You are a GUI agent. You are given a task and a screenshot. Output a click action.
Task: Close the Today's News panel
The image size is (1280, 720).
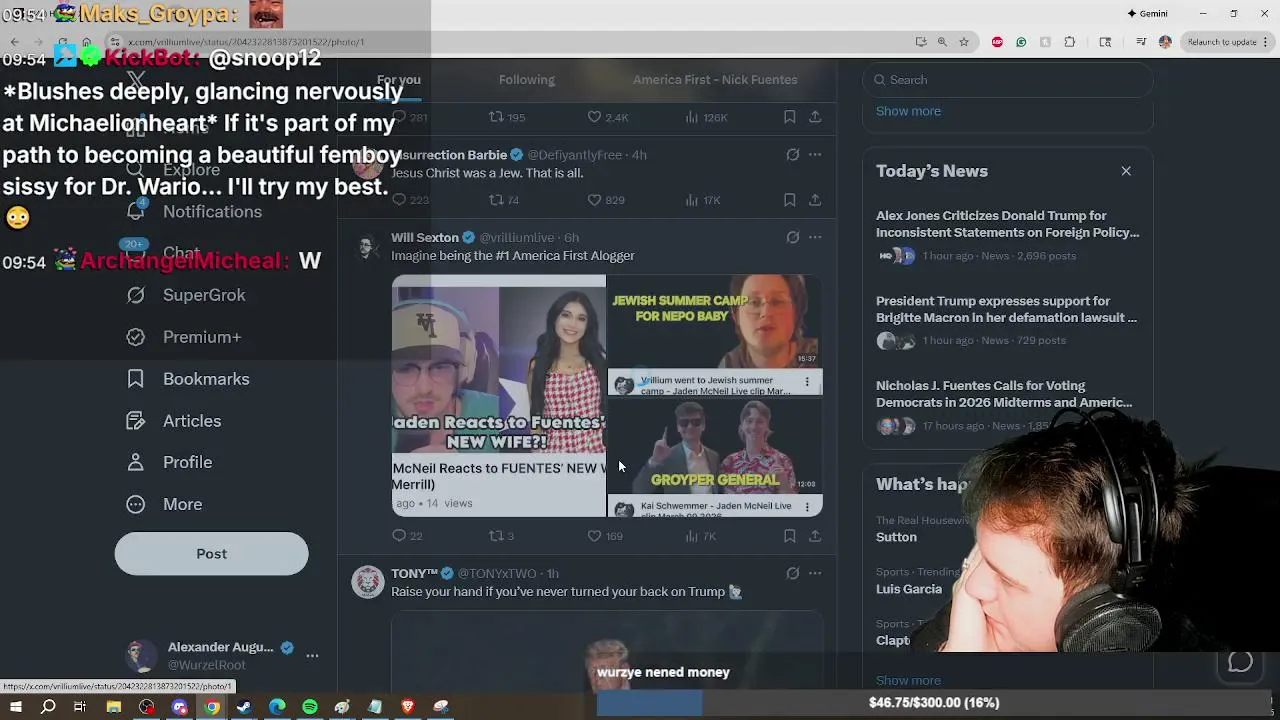point(1126,171)
